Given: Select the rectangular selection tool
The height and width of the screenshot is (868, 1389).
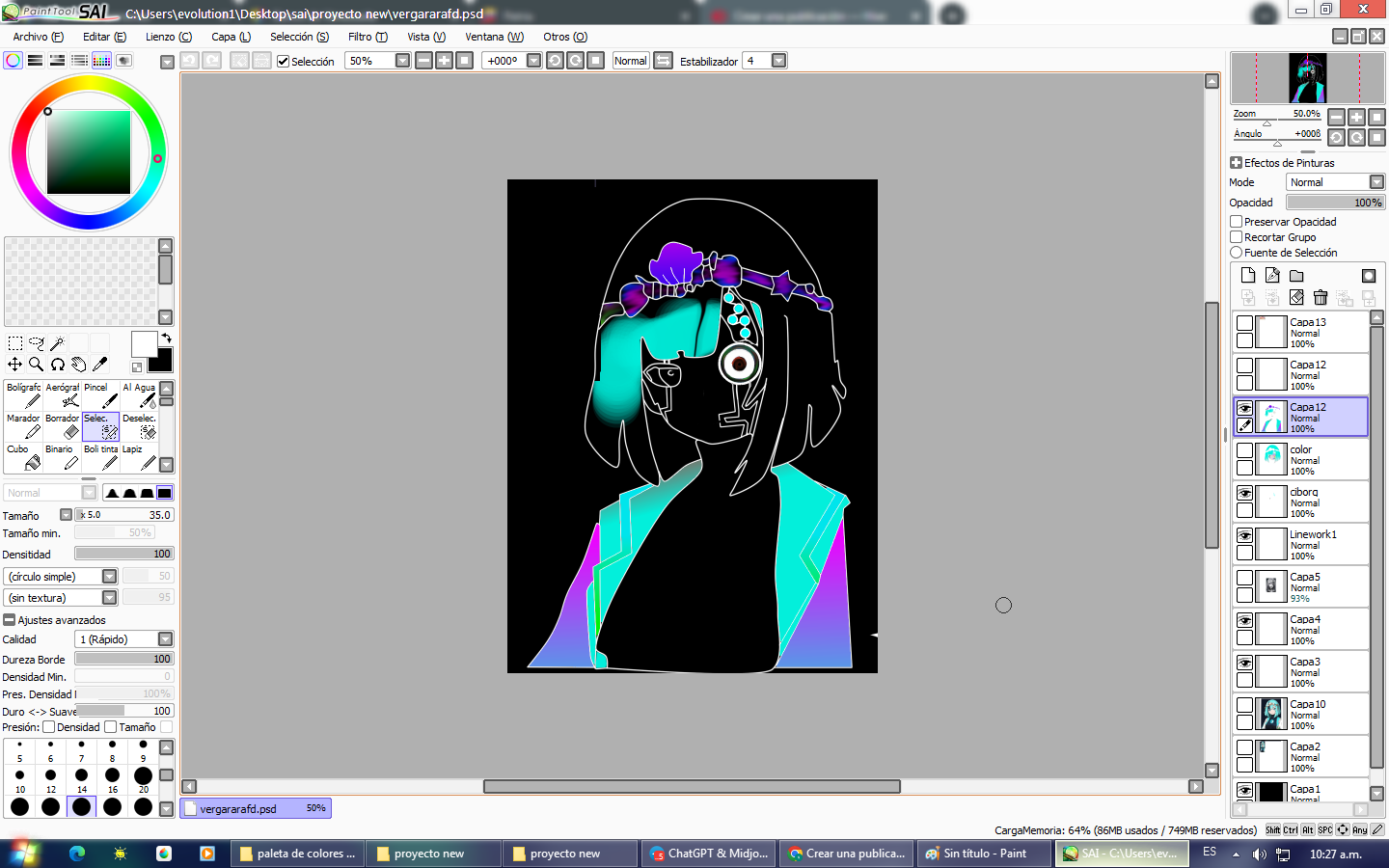Looking at the screenshot, I should [x=15, y=343].
